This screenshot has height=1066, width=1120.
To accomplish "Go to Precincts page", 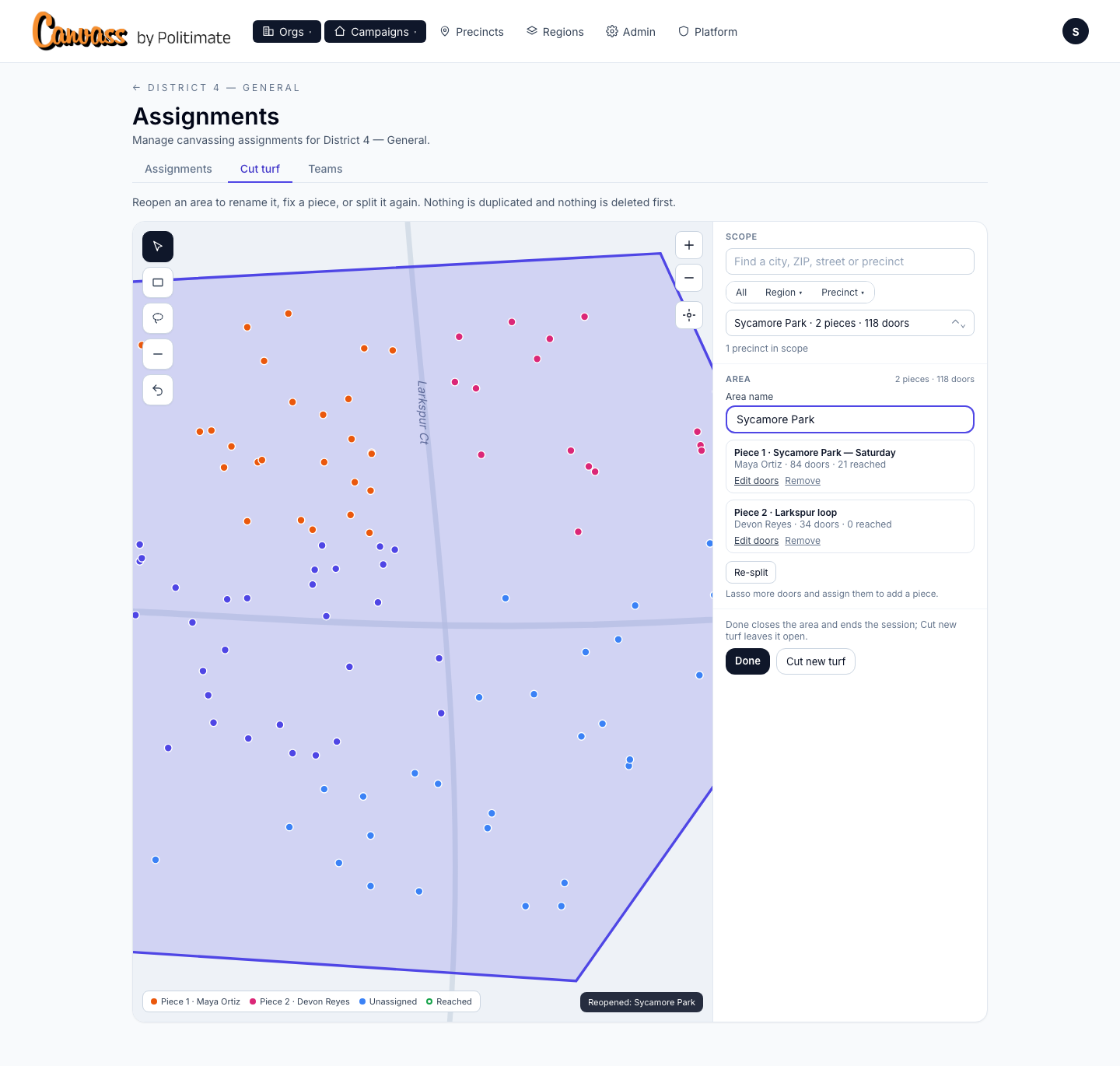I will pyautogui.click(x=472, y=32).
